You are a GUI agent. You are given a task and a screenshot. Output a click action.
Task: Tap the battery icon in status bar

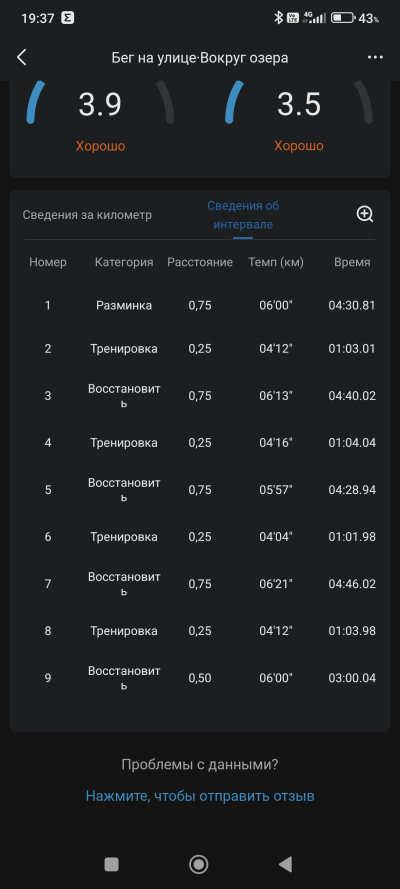click(342, 18)
